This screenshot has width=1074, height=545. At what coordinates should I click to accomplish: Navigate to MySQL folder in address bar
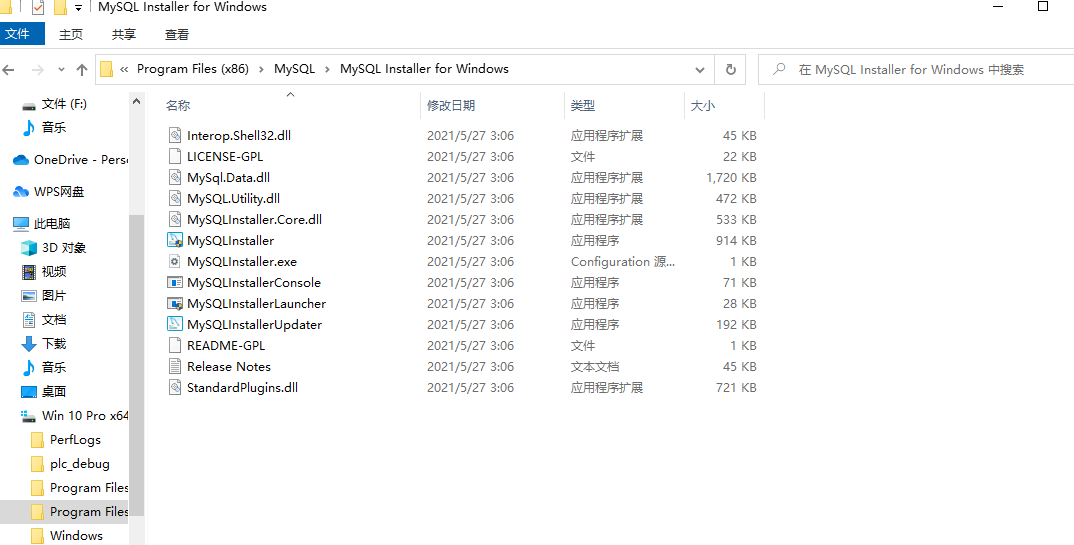295,69
